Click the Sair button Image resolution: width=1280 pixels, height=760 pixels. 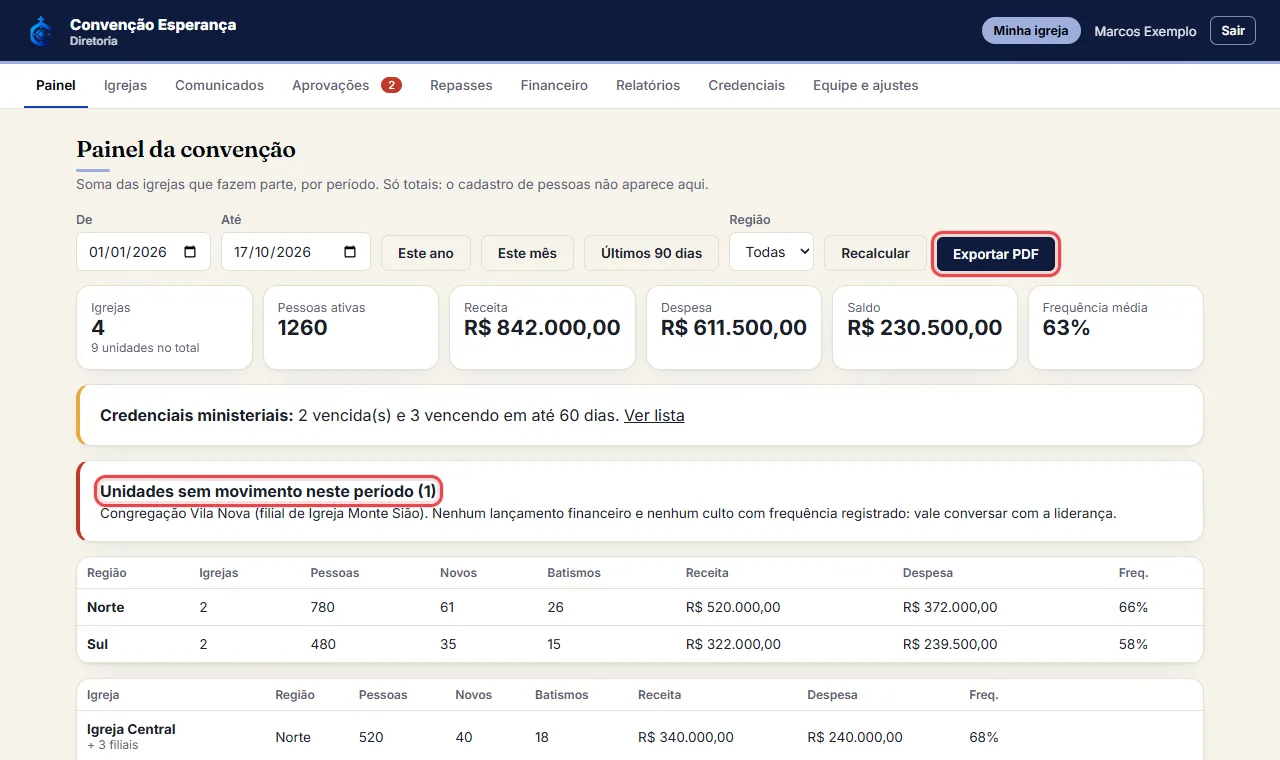pyautogui.click(x=1233, y=31)
